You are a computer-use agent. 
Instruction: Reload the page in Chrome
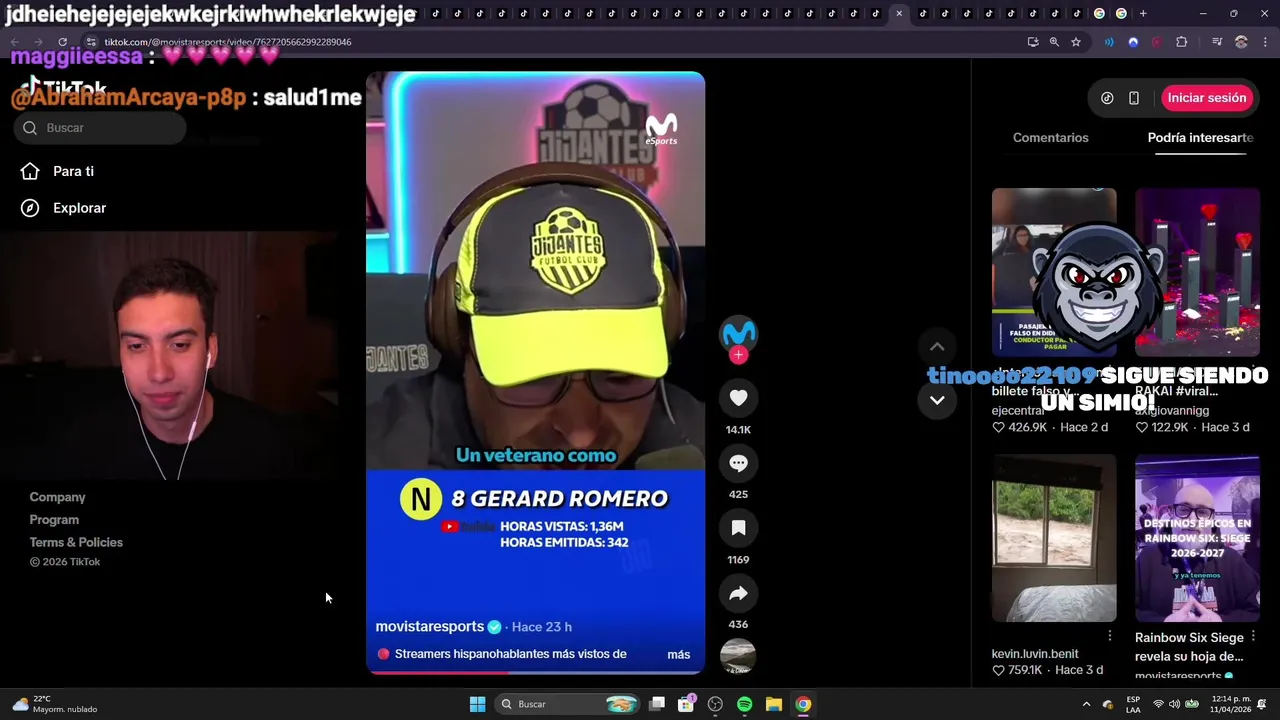[x=62, y=42]
